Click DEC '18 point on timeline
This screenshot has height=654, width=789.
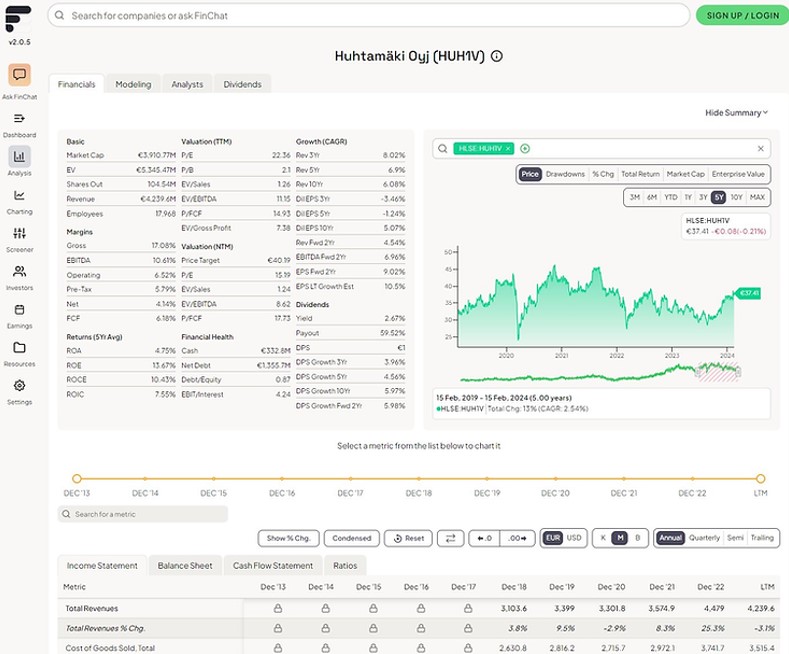point(419,478)
